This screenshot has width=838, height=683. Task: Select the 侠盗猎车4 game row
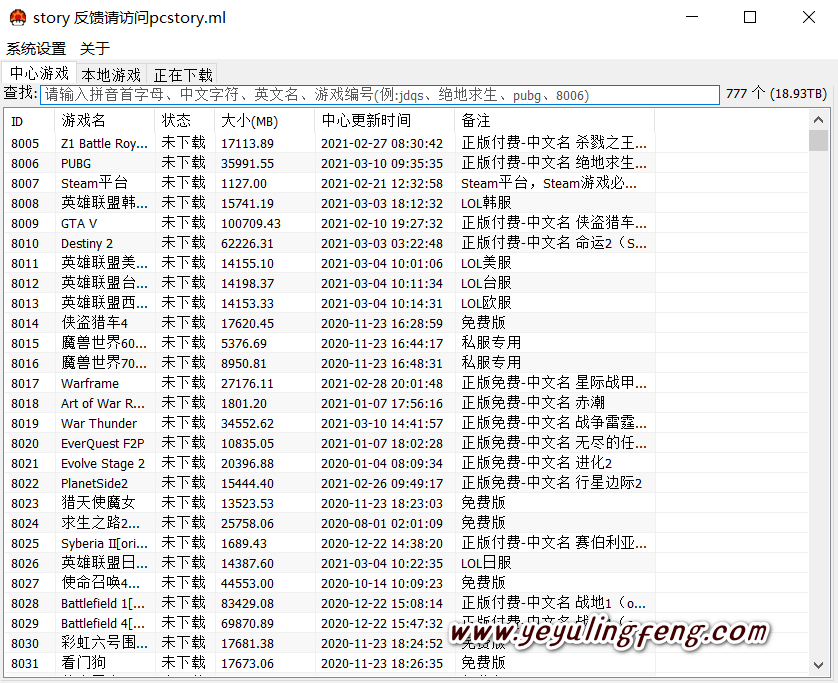coord(406,323)
